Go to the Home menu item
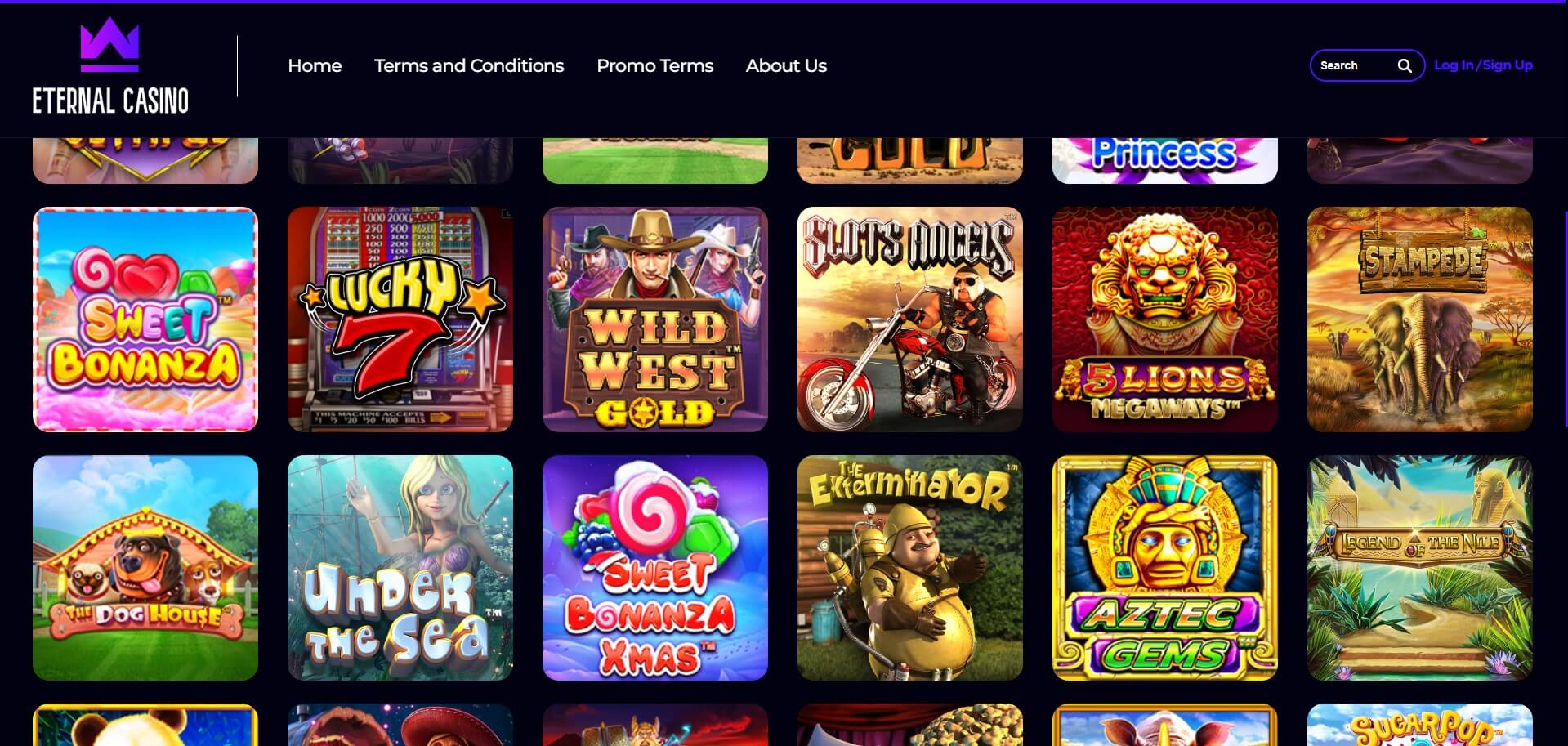 [x=315, y=65]
